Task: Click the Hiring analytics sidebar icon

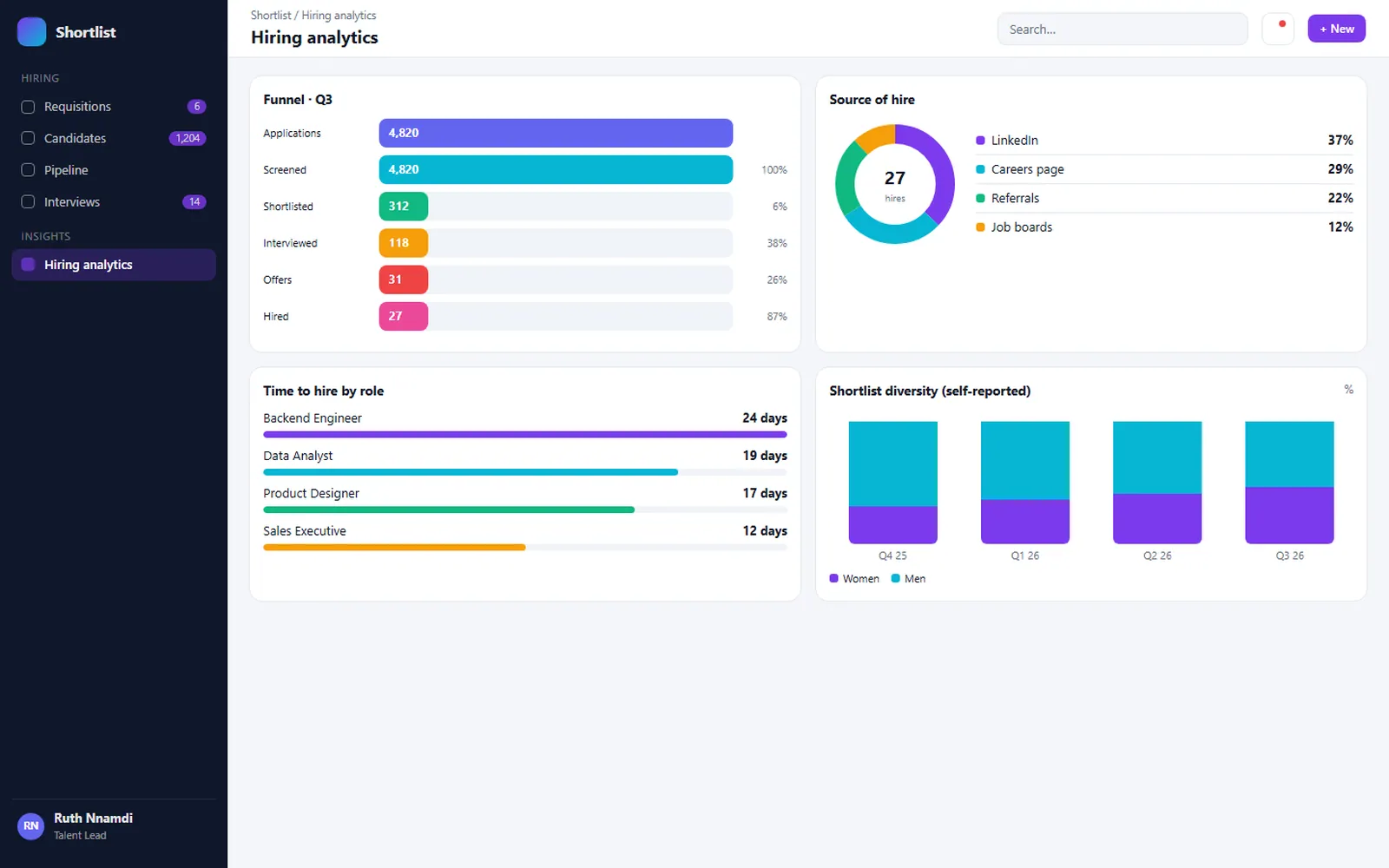Action: tap(28, 265)
